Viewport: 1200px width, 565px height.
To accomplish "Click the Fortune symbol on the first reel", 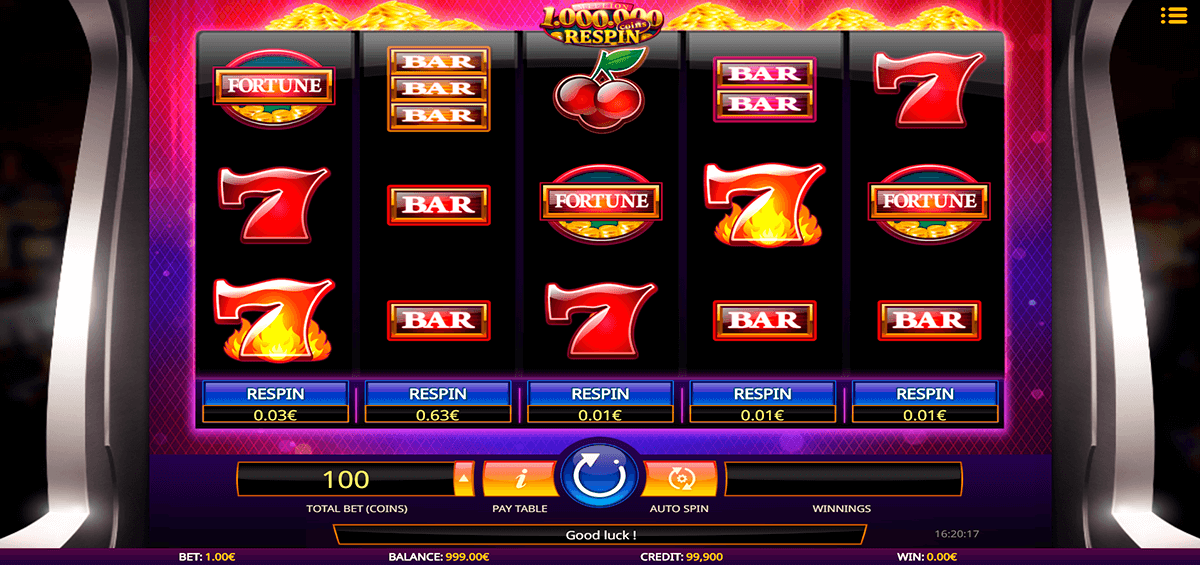I will [x=274, y=86].
